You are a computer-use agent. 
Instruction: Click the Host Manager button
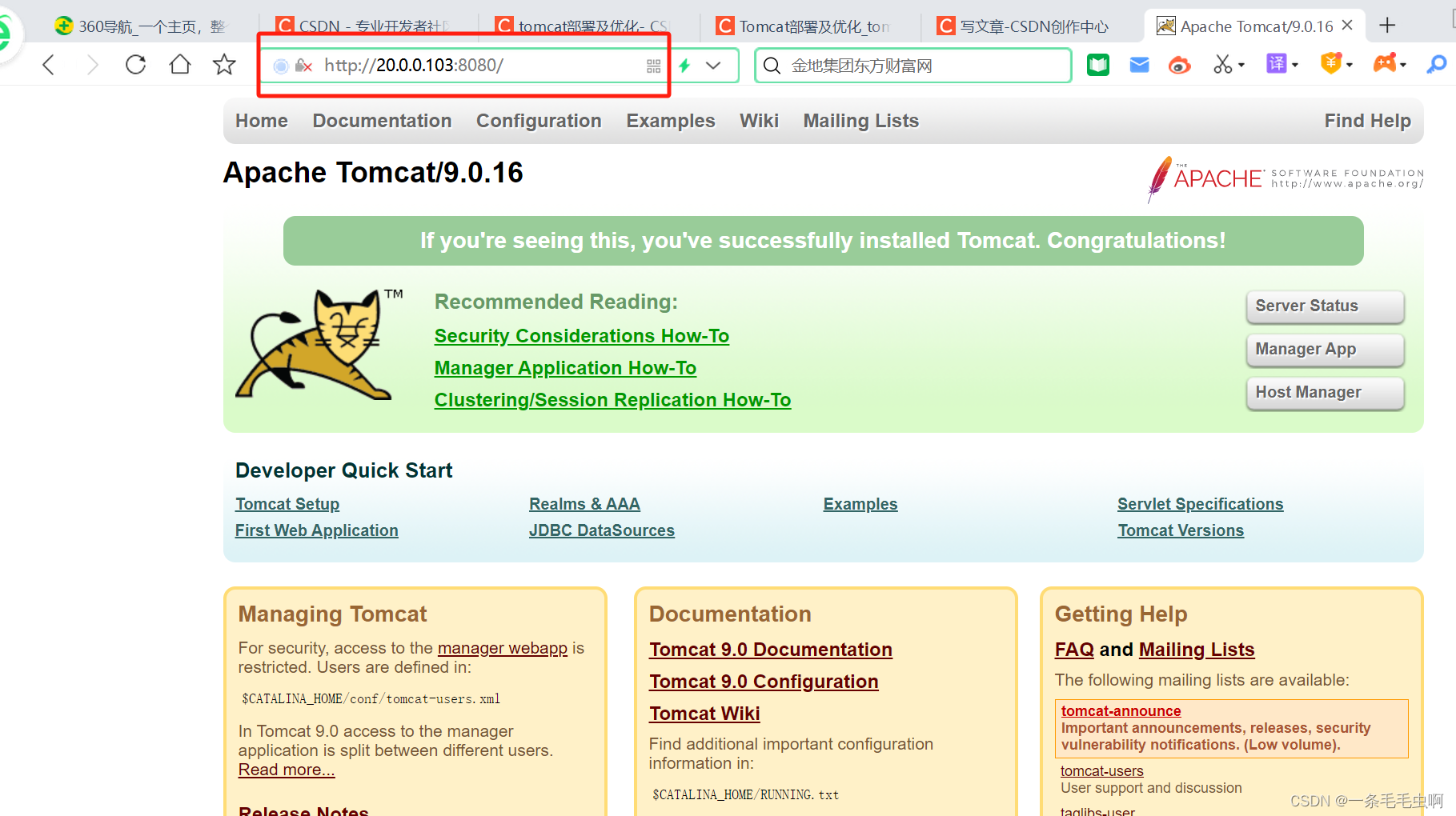pyautogui.click(x=1325, y=393)
